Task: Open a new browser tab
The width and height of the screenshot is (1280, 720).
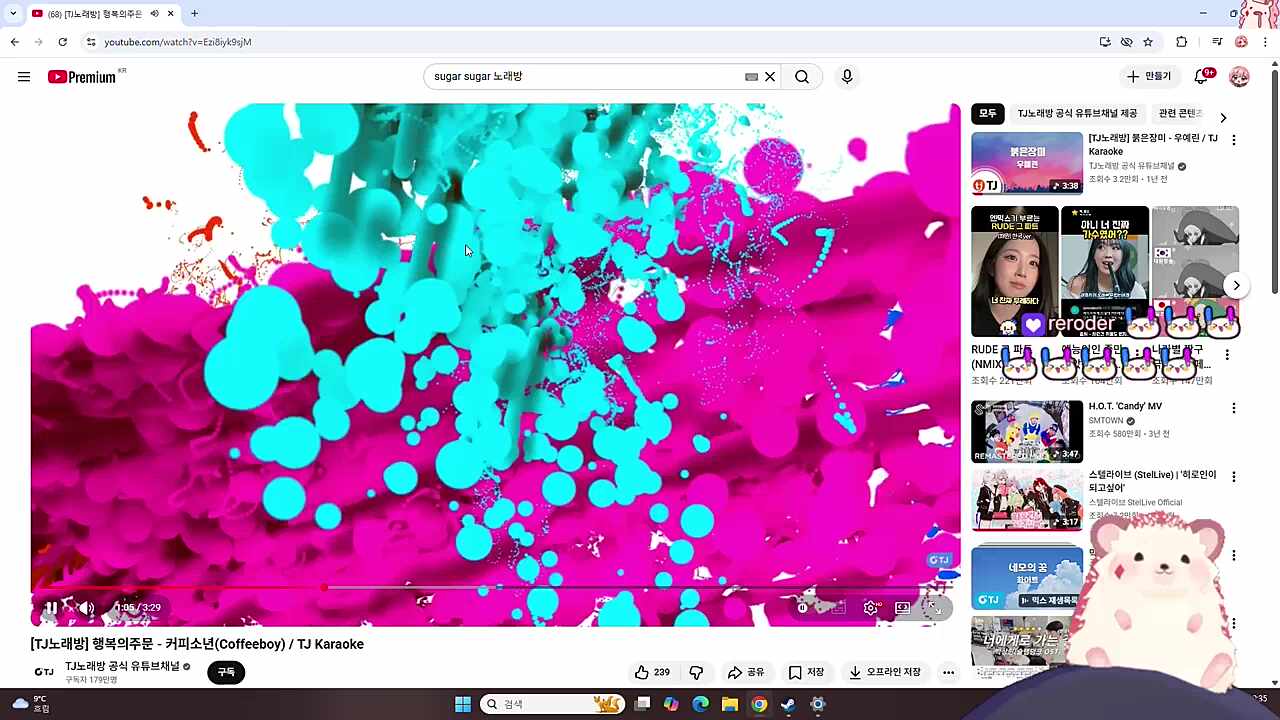Action: (194, 14)
